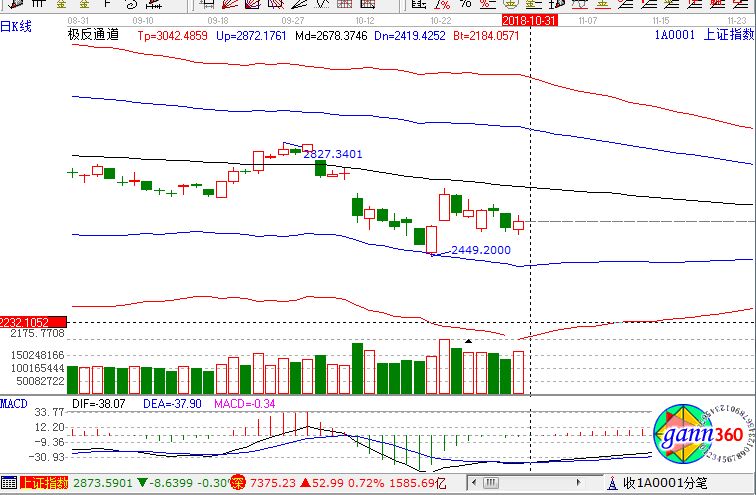Viewport: 756px width, 495px height.
Task: Click the highlighted 2018-10-31 date marker
Action: coord(528,20)
